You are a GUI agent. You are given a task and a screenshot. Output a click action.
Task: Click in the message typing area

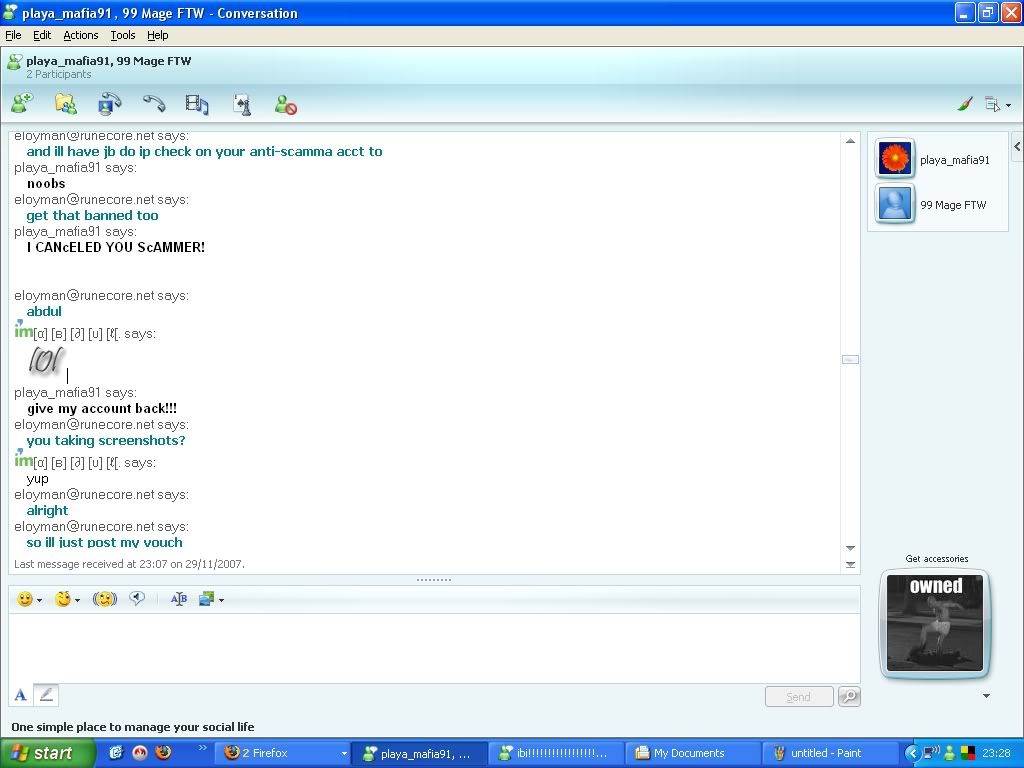(x=434, y=647)
